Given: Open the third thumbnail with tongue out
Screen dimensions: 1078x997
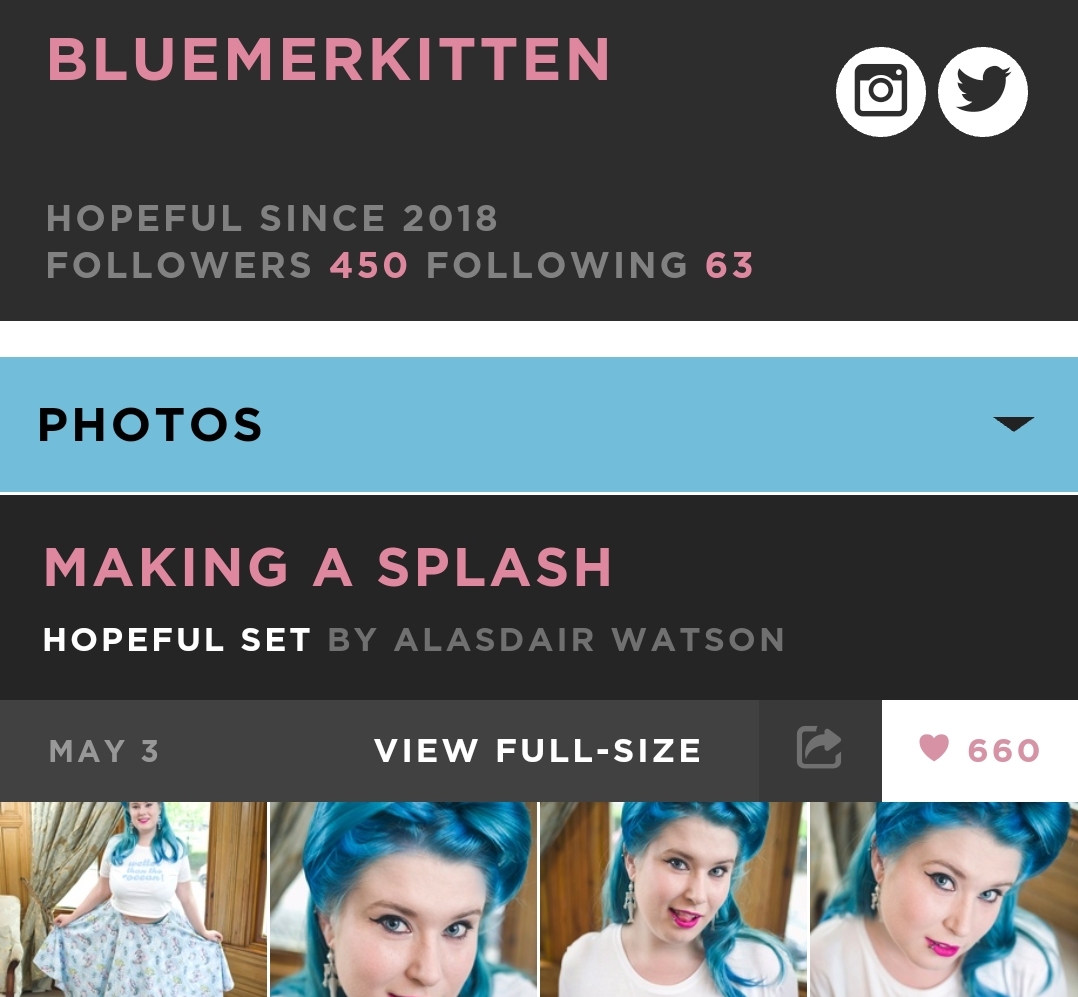Looking at the screenshot, I should click(x=673, y=899).
